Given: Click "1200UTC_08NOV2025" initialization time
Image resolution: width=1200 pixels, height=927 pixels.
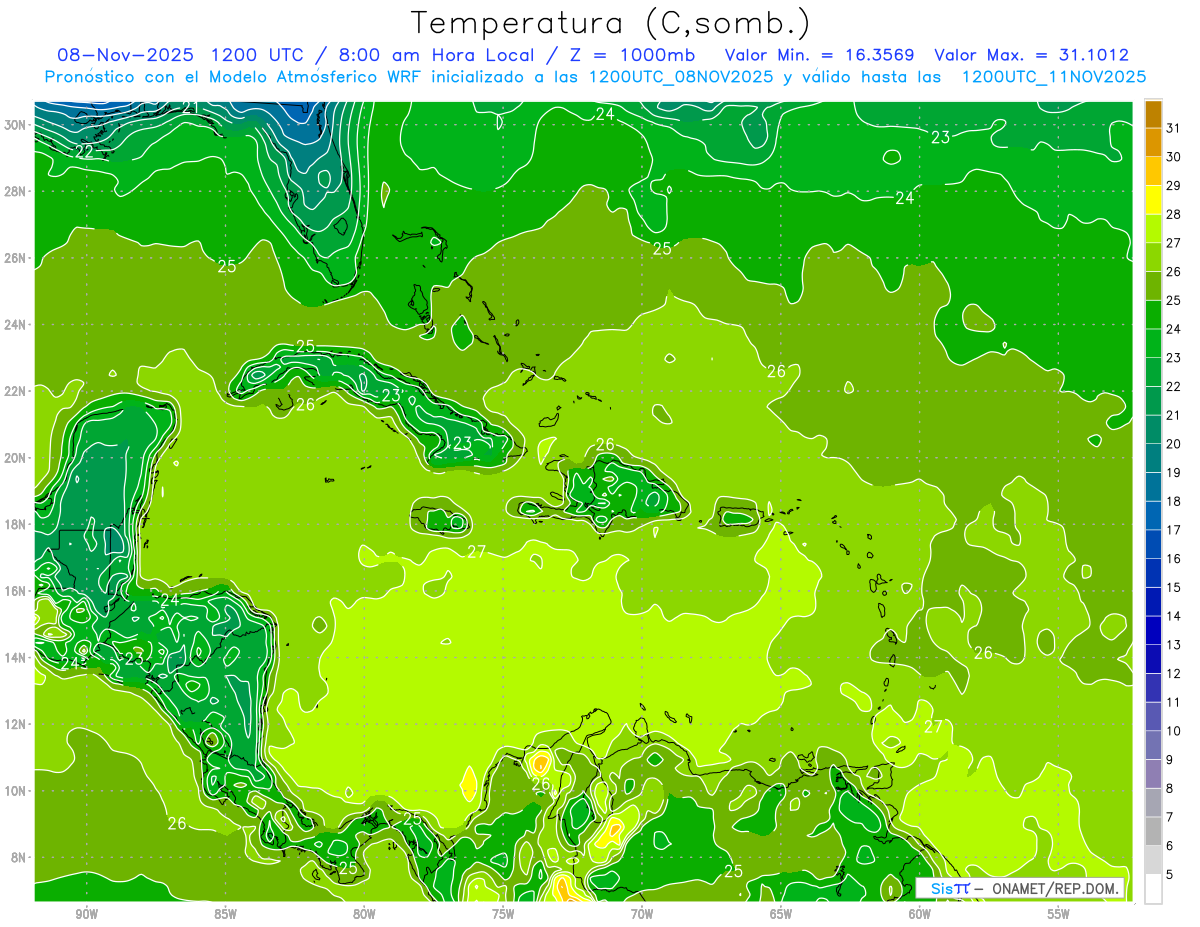Looking at the screenshot, I should point(681,77).
